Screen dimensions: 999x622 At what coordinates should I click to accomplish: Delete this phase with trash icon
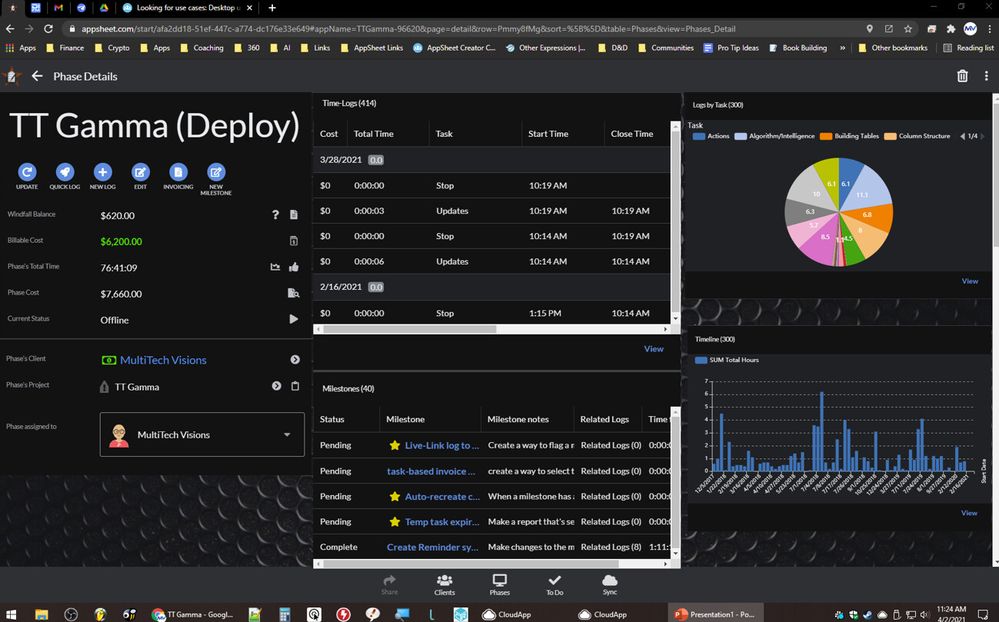[962, 76]
